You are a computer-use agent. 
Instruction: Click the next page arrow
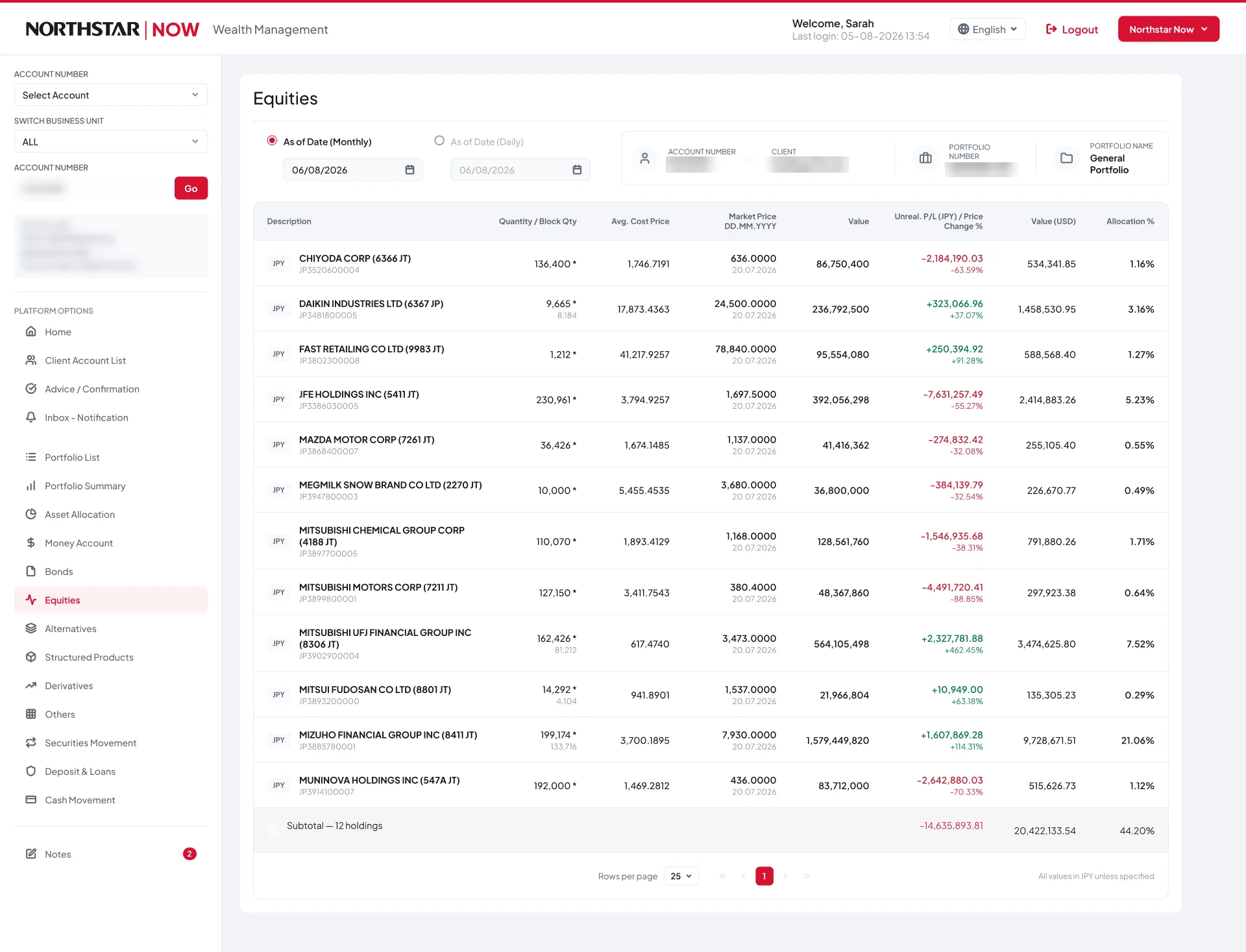click(x=785, y=876)
